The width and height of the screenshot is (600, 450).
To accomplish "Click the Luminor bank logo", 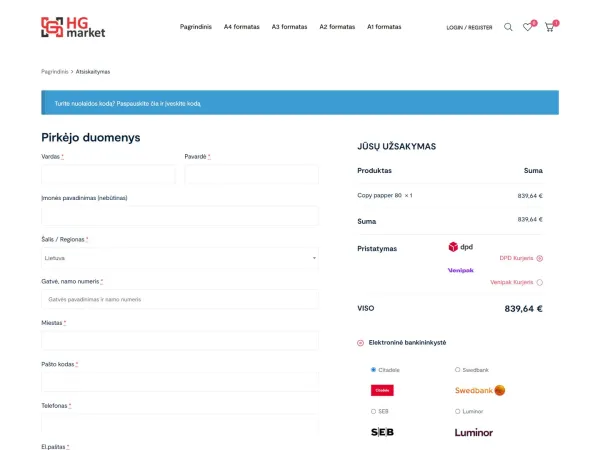I will tap(474, 432).
